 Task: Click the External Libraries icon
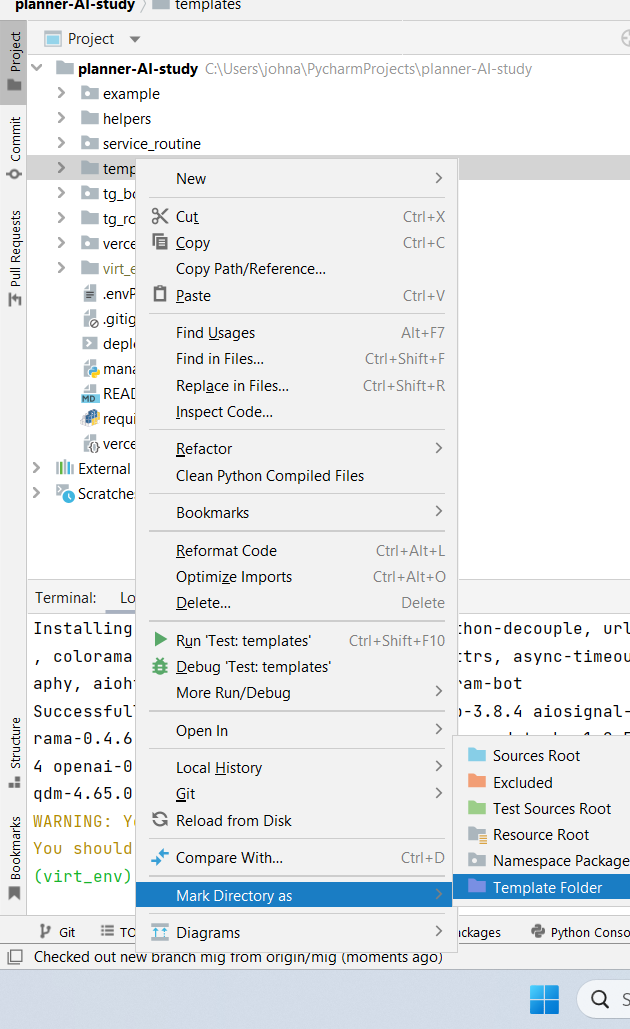click(x=64, y=468)
